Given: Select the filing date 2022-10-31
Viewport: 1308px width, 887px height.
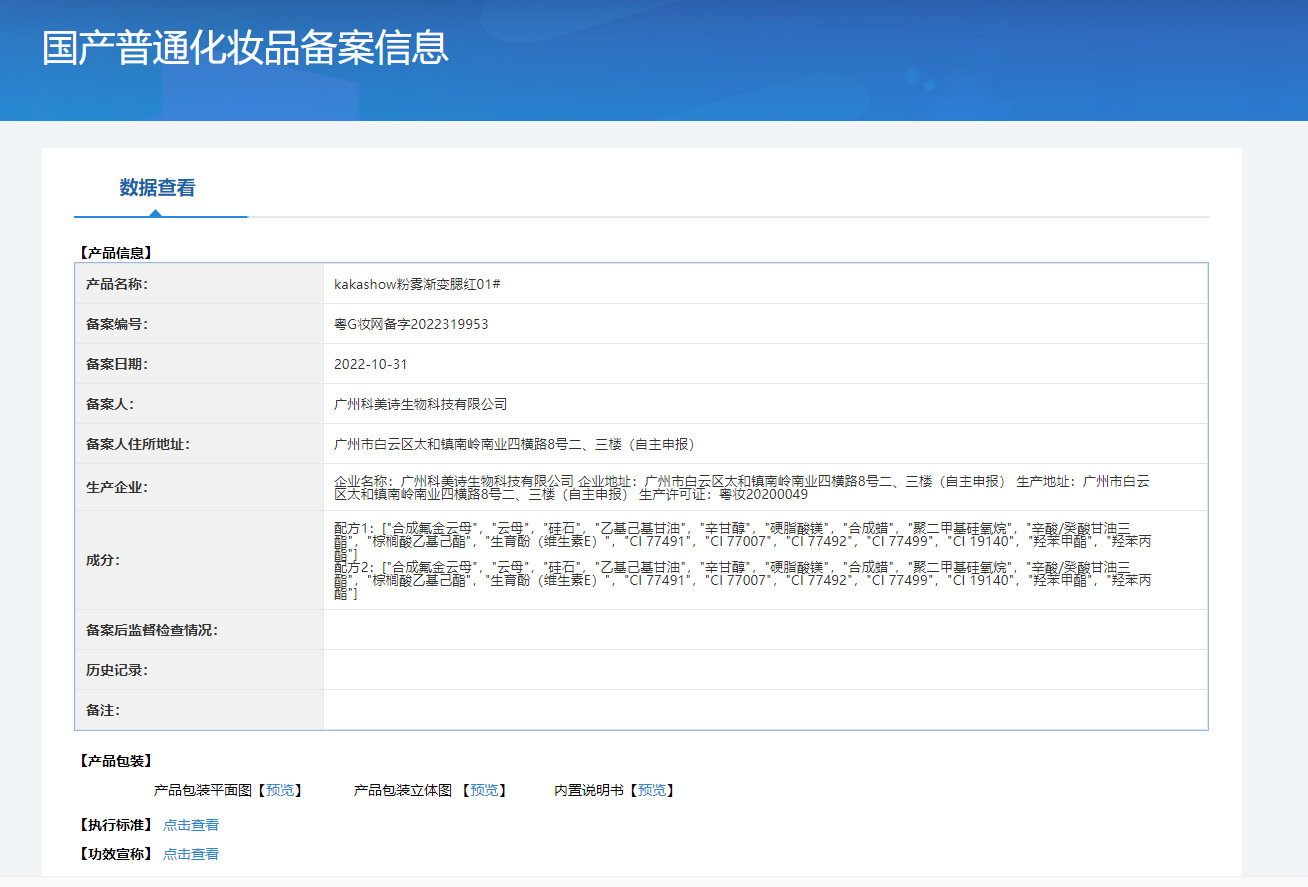Looking at the screenshot, I should 371,364.
